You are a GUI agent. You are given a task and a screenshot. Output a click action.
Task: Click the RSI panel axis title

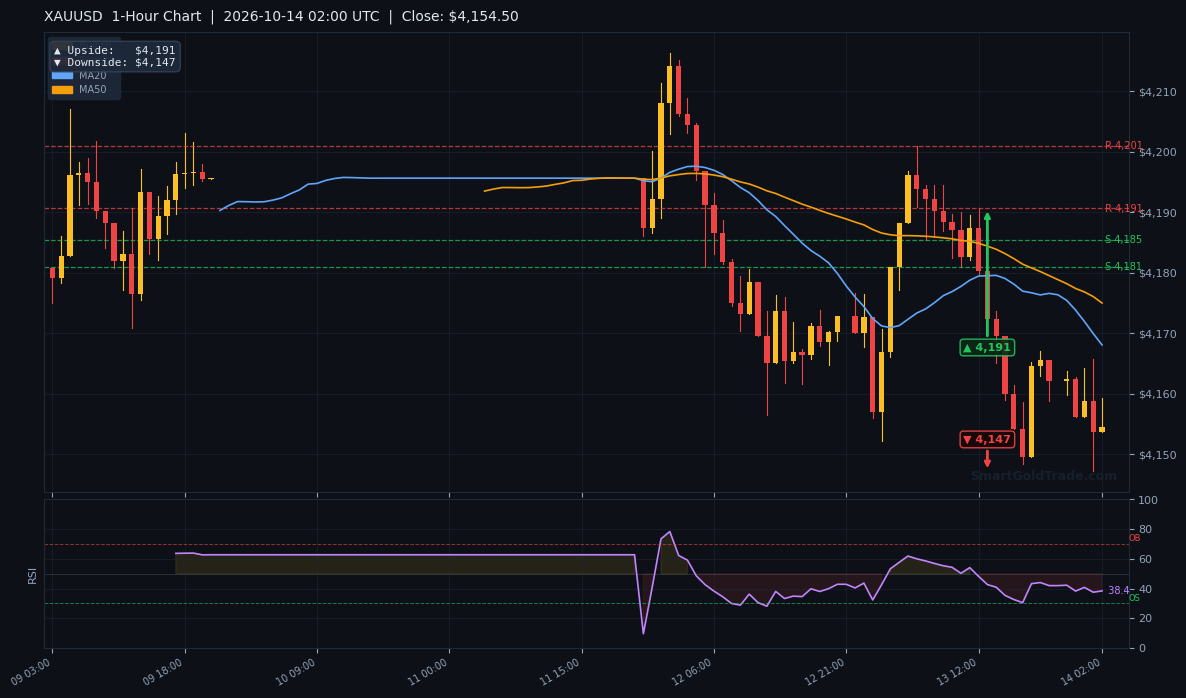pyautogui.click(x=33, y=576)
